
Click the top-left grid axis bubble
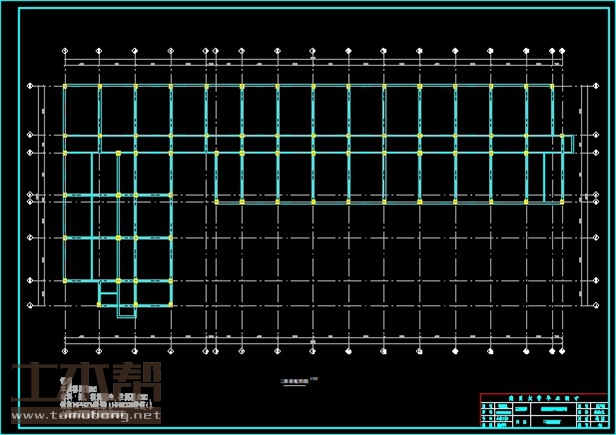65,48
